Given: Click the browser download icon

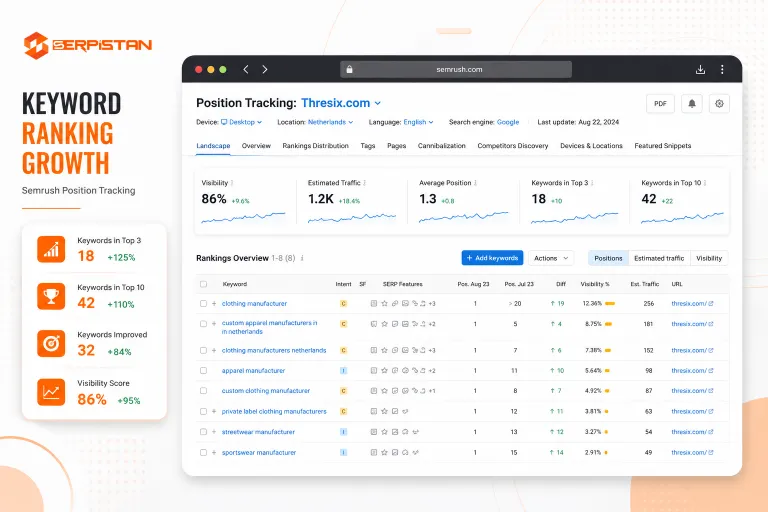Looking at the screenshot, I should click(700, 70).
